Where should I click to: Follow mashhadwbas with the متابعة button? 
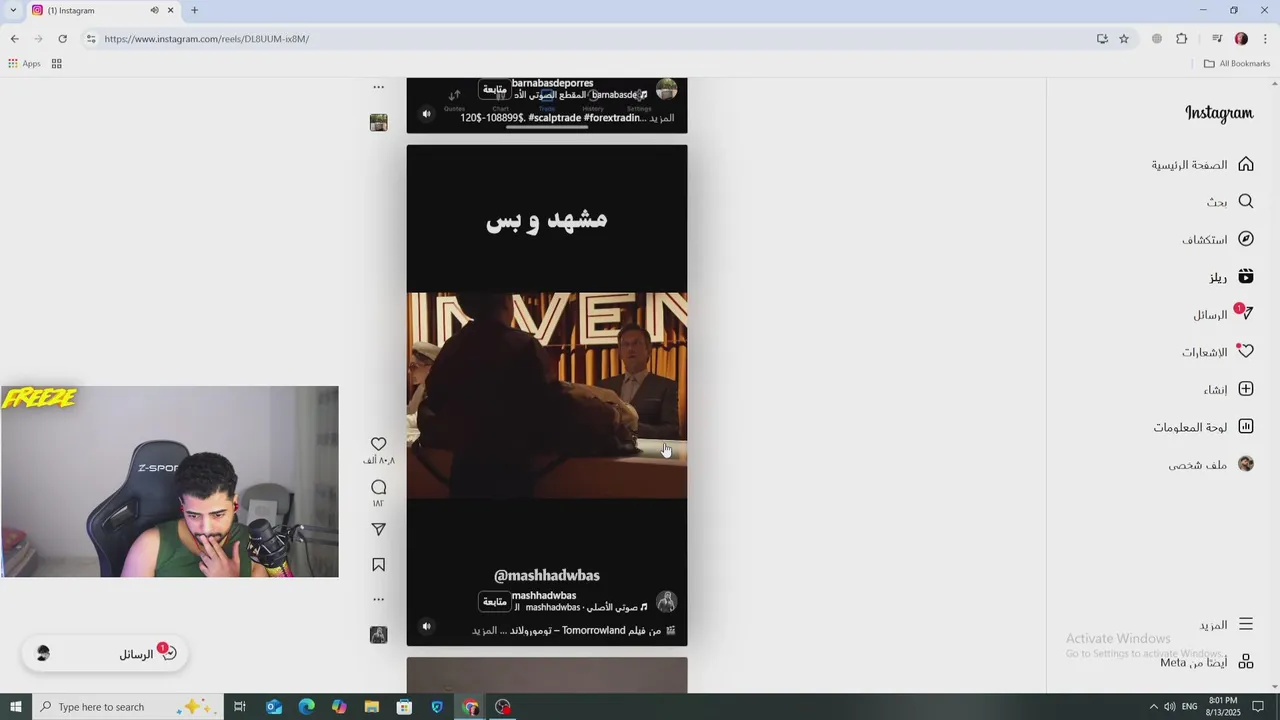[x=494, y=602]
